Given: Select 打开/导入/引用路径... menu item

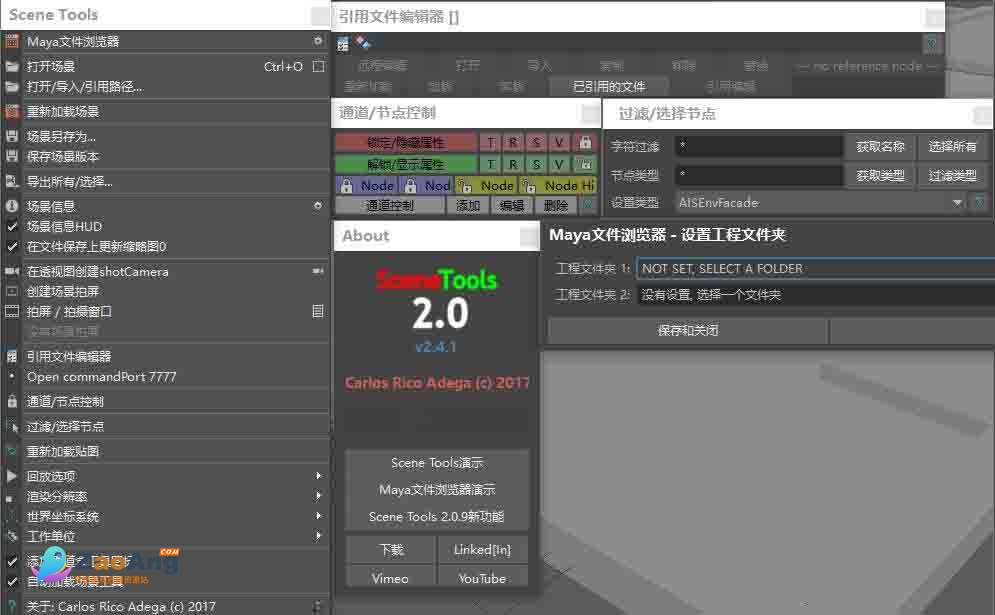Looking at the screenshot, I should click(85, 87).
